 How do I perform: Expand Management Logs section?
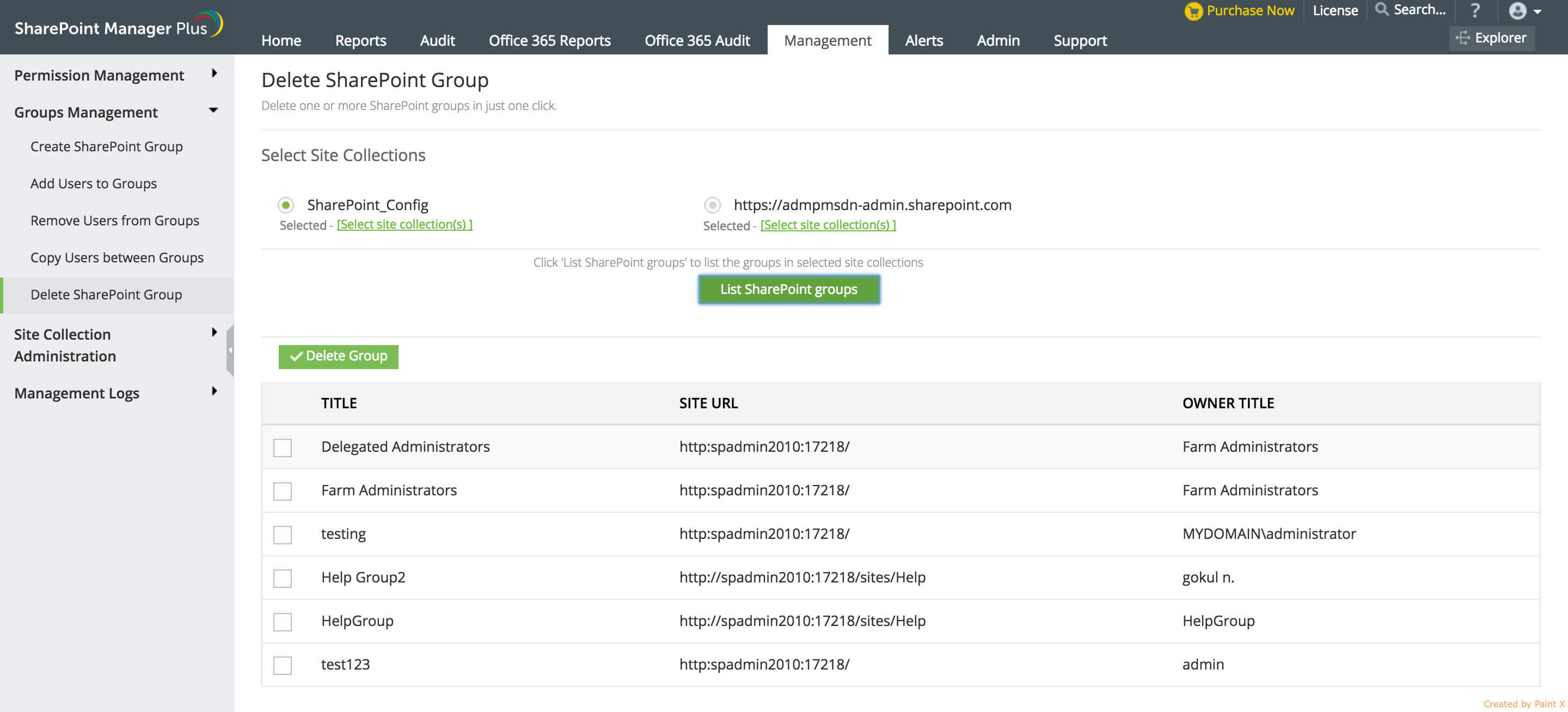coord(213,391)
